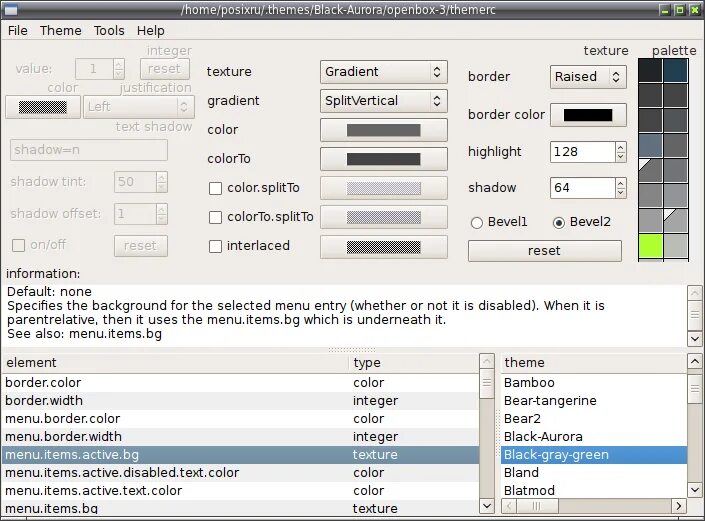Maximize the themerc editor window
The image size is (705, 521).
coord(679,9)
